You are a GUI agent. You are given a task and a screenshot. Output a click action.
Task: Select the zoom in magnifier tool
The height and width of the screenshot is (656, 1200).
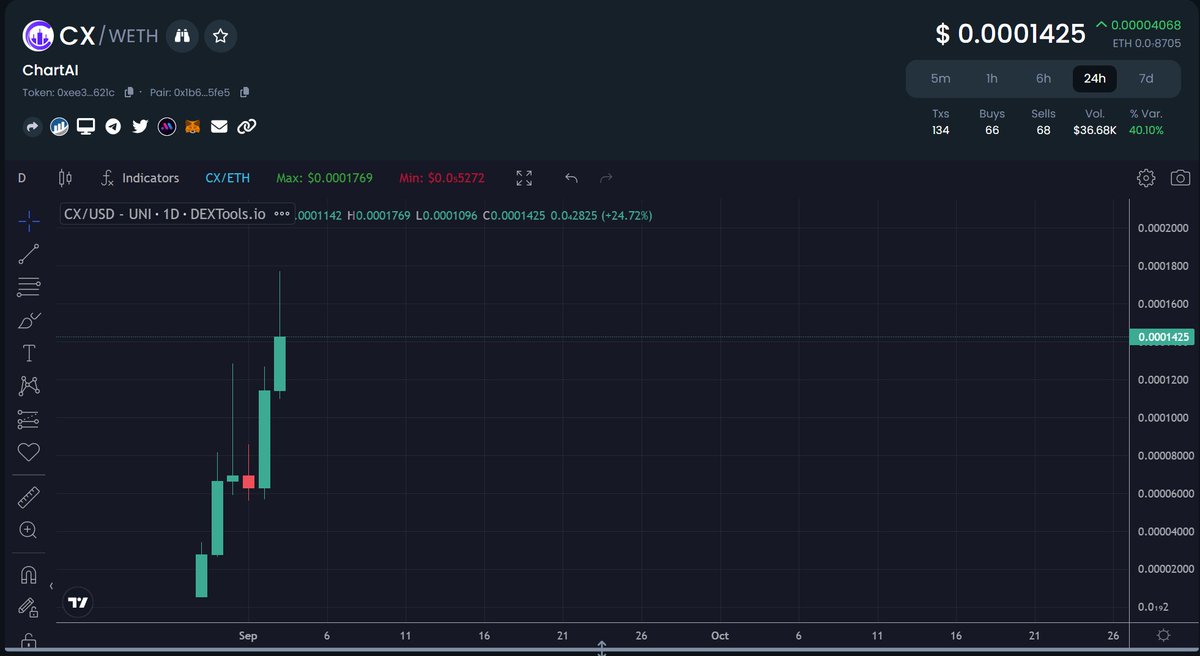tap(29, 530)
